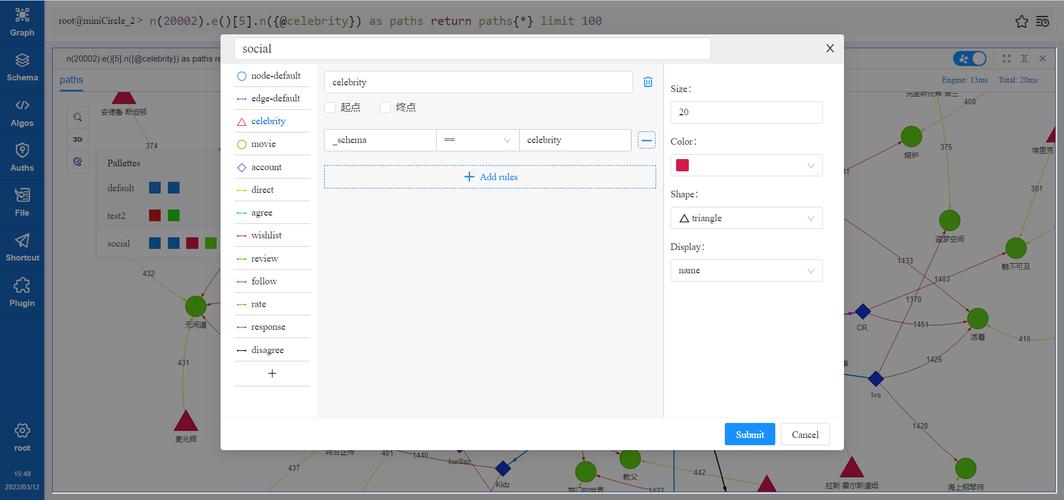The height and width of the screenshot is (500, 1064).
Task: Remove the _schema rule with minus icon
Action: click(x=647, y=140)
